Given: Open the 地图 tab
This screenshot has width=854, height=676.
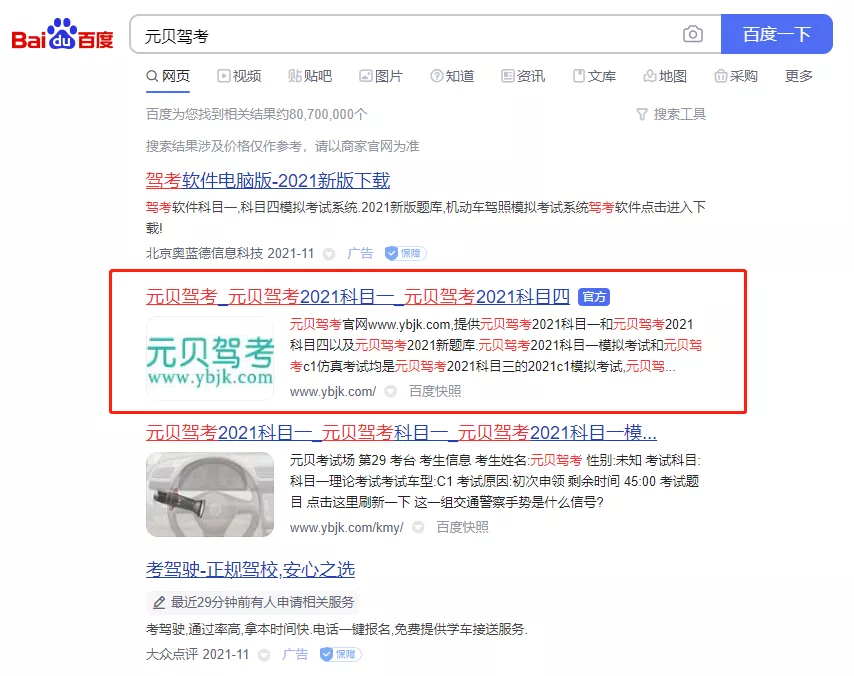Looking at the screenshot, I should [x=664, y=76].
